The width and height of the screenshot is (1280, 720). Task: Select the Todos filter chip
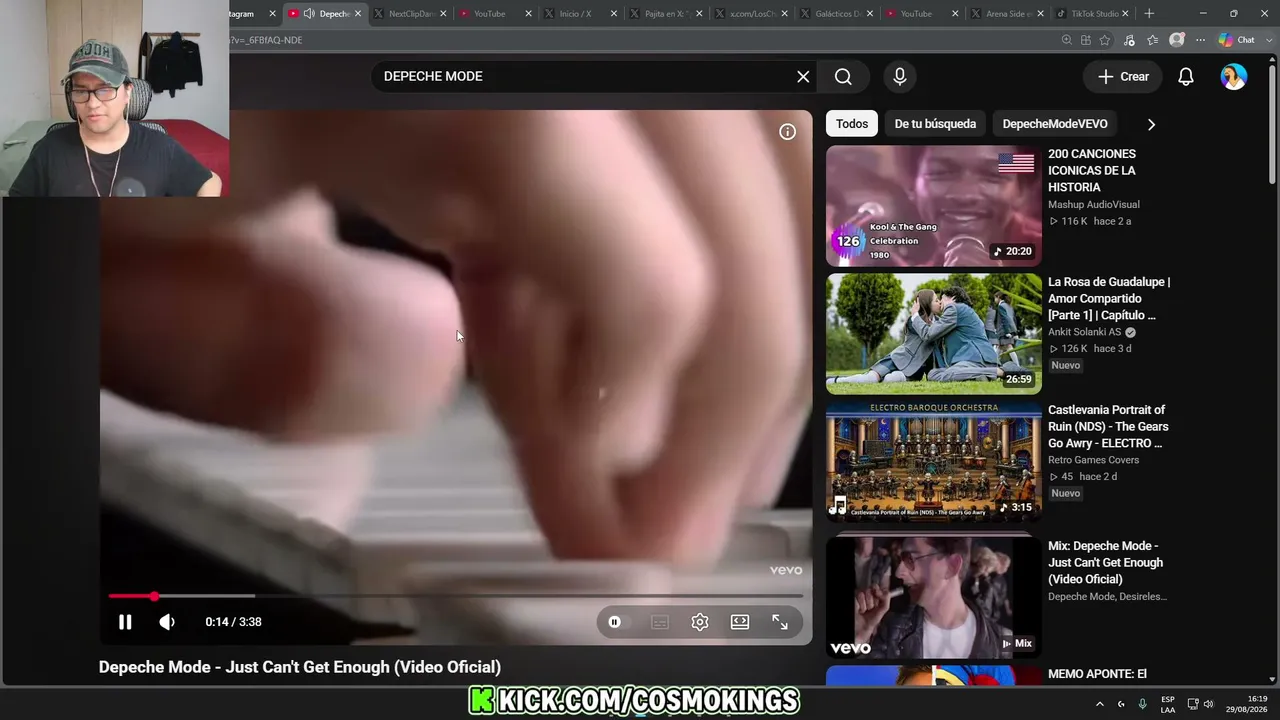852,124
